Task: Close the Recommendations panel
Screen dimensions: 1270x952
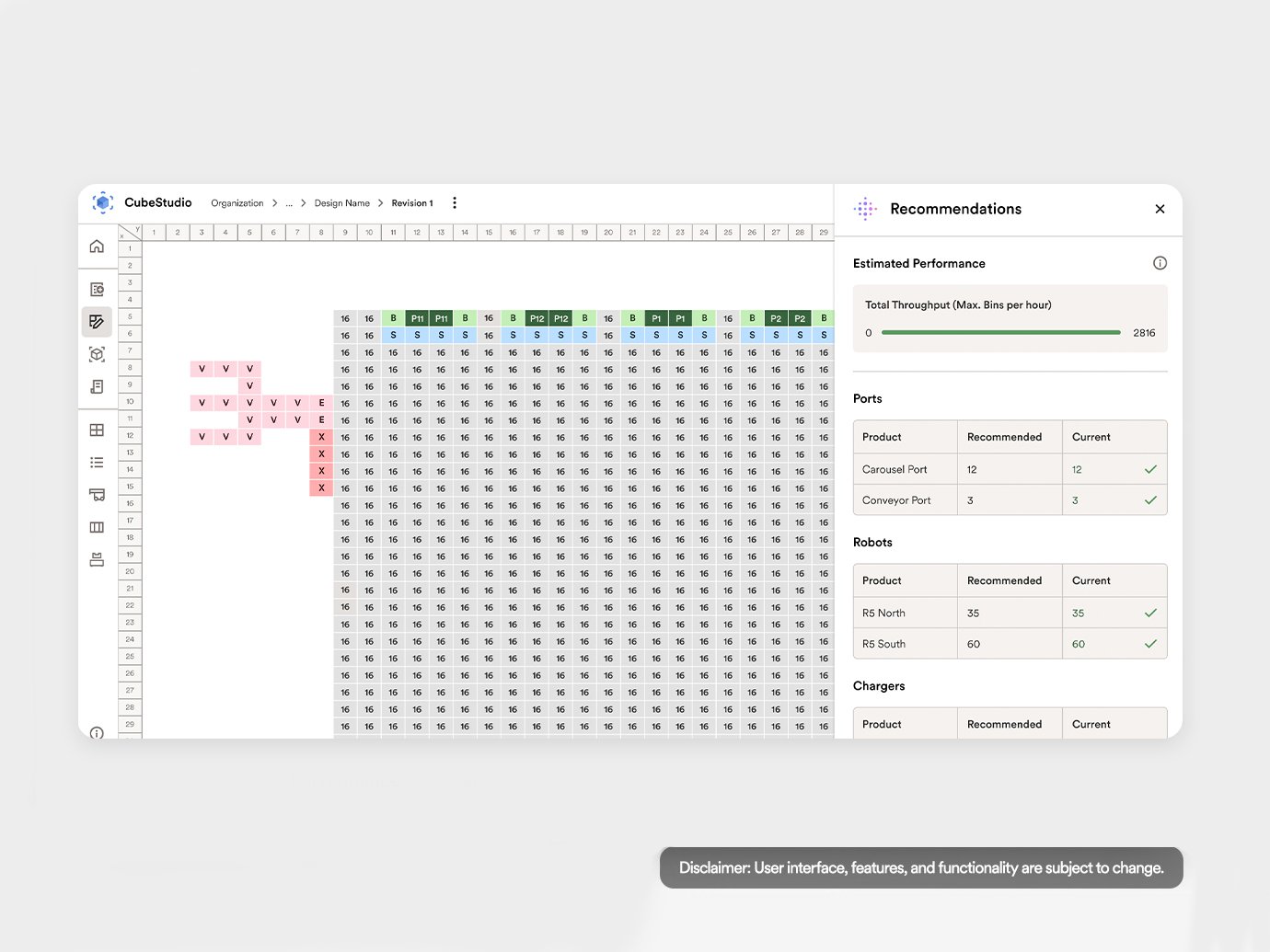Action: coord(1160,209)
